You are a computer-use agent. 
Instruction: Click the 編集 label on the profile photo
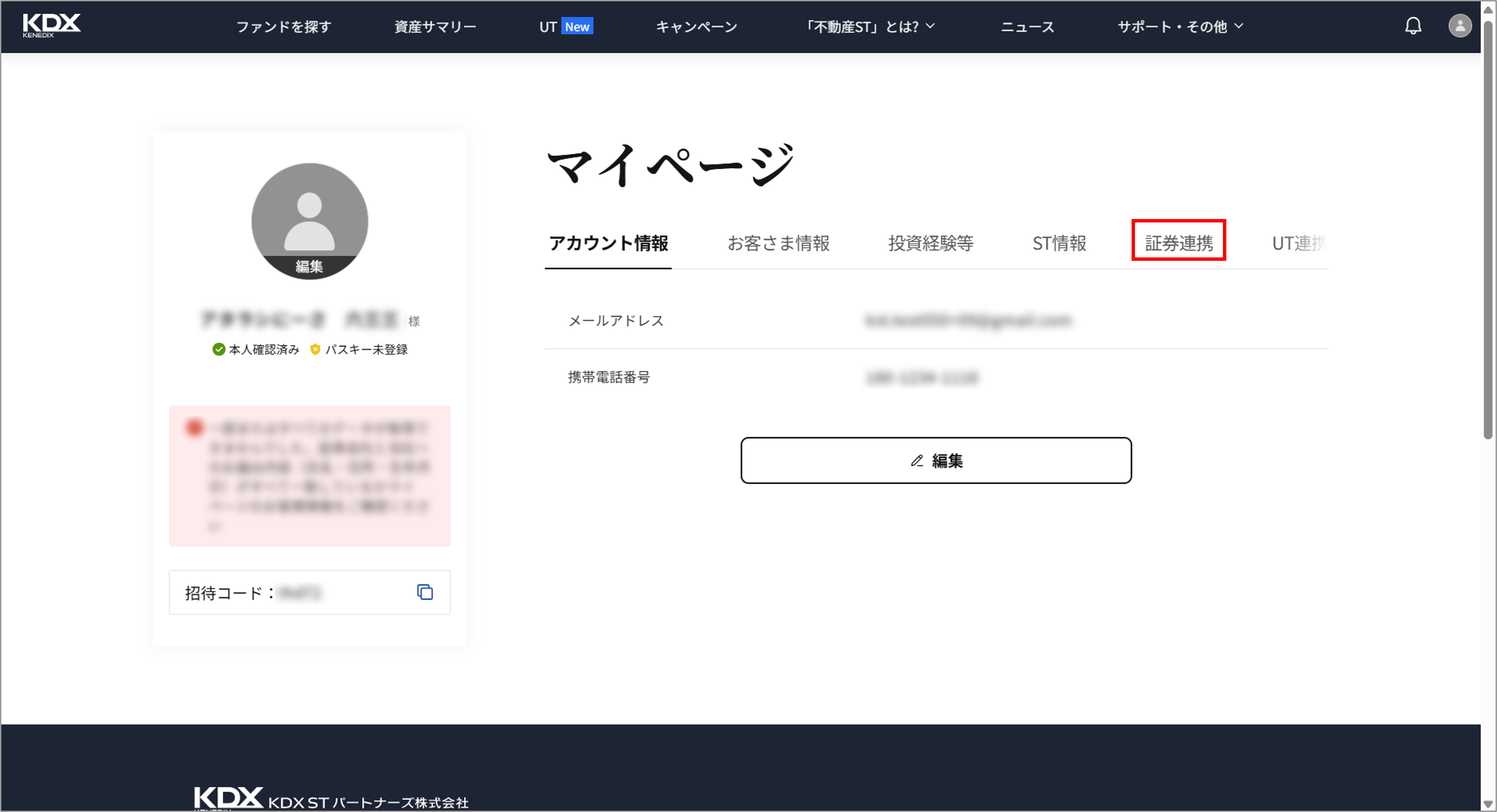pos(309,266)
